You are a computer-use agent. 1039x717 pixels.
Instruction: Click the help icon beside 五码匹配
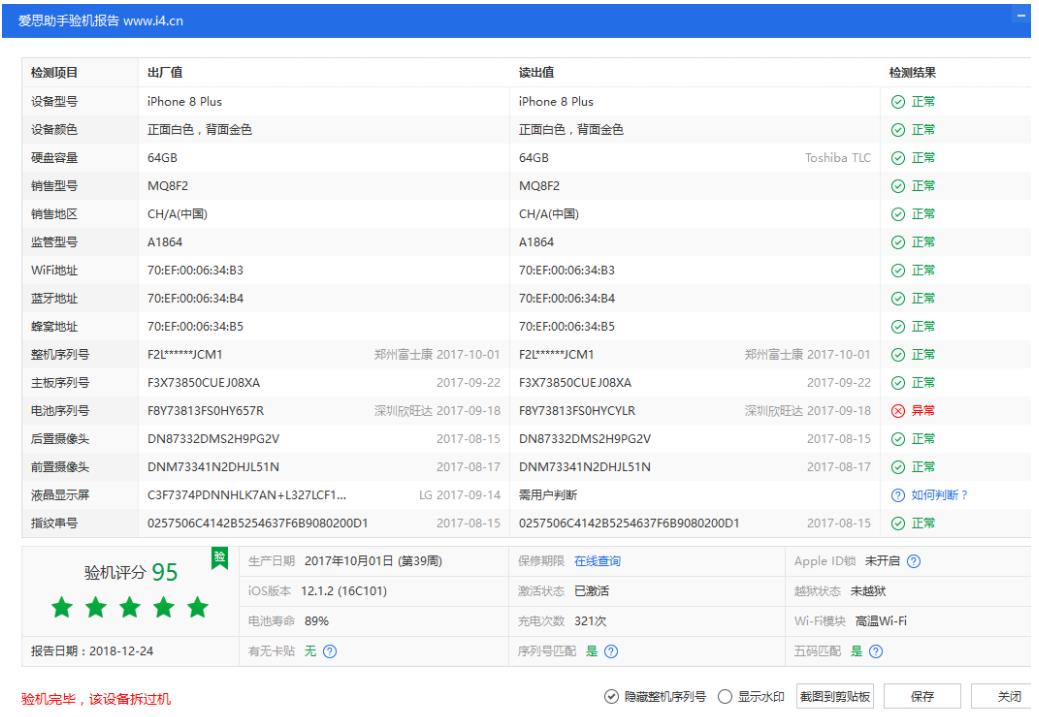point(875,652)
